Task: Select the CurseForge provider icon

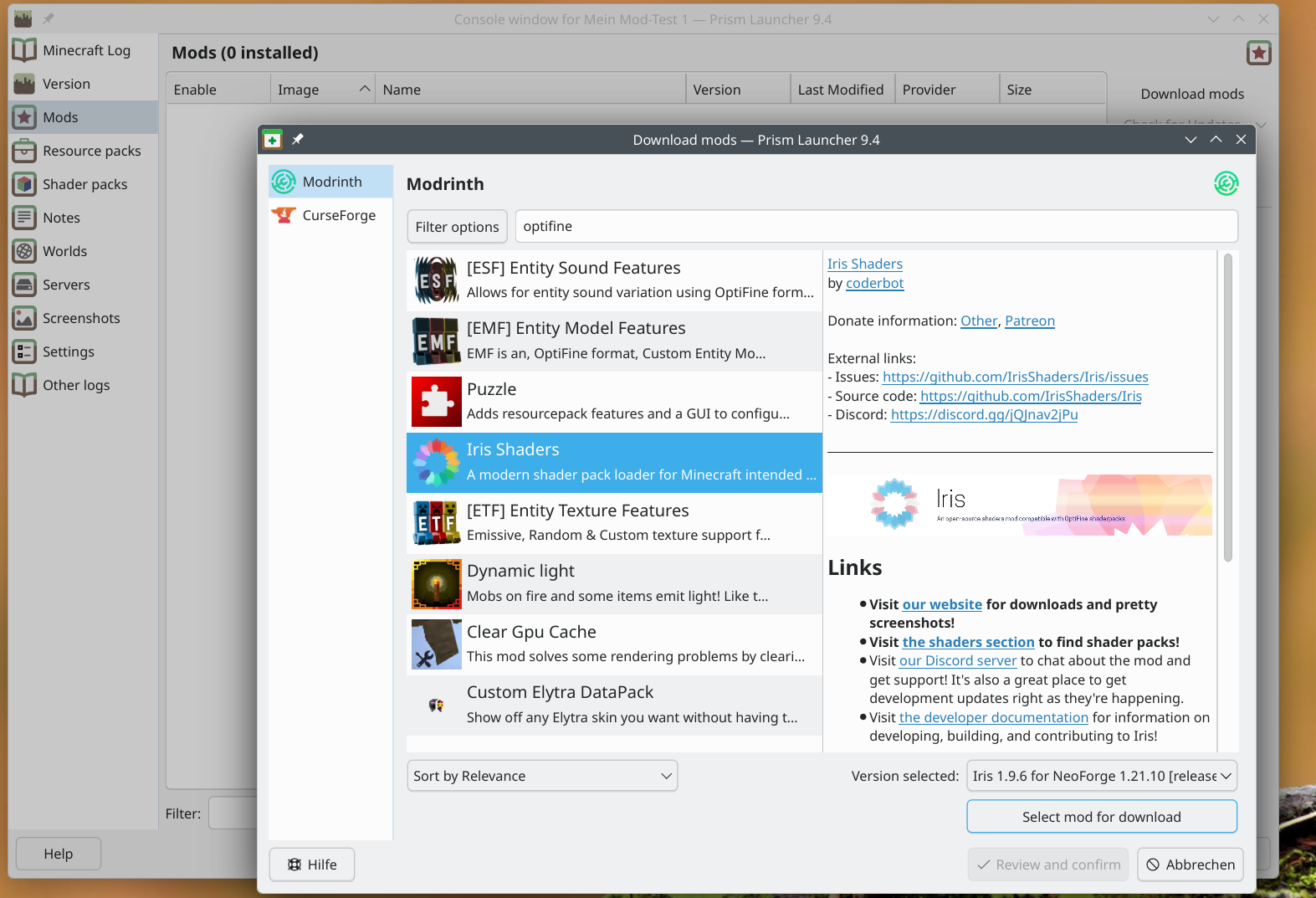Action: (284, 215)
